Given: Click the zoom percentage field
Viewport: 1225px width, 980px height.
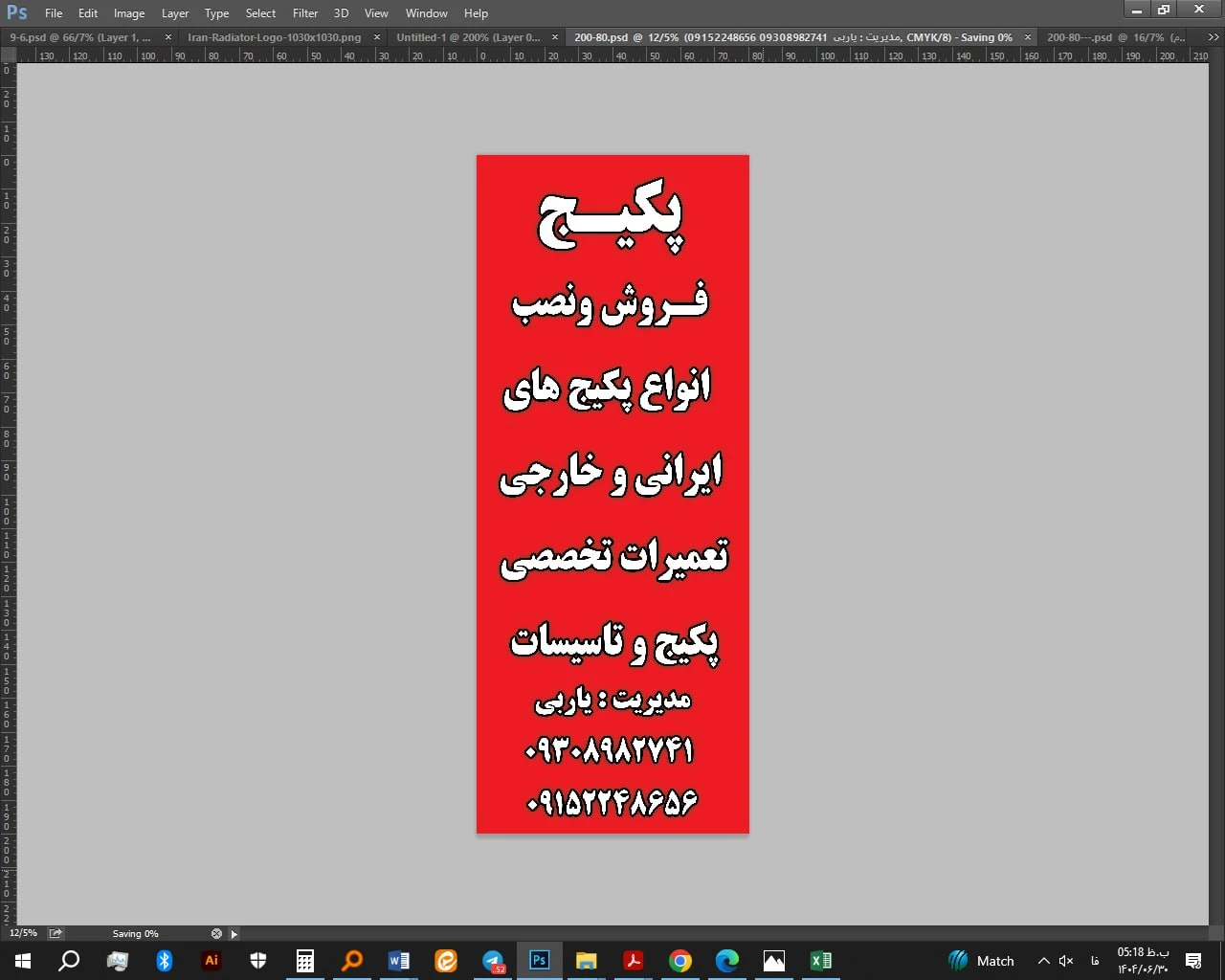Looking at the screenshot, I should click(23, 933).
